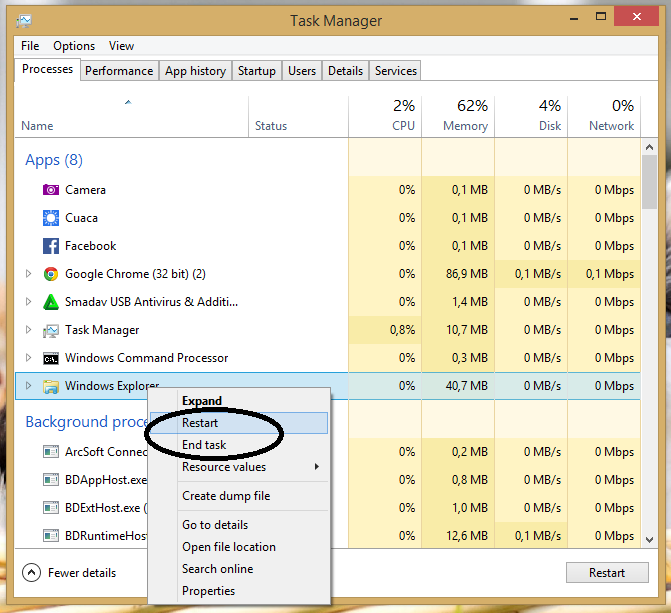Open the File menu
Screen dimensions: 671x613
30,46
